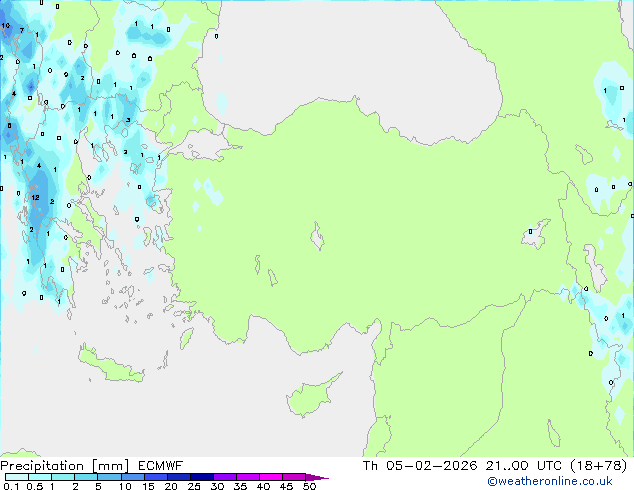The image size is (634, 490).
Task: Click the over-50 mm legend arrow tip
Action: click(x=317, y=477)
